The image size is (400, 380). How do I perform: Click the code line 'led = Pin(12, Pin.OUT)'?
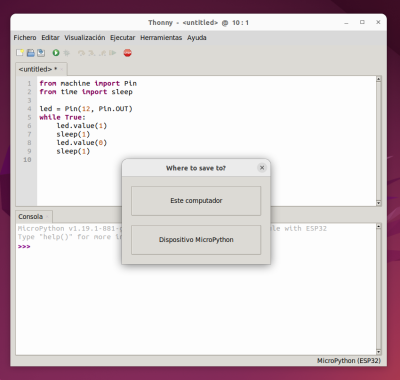[x=86, y=109]
